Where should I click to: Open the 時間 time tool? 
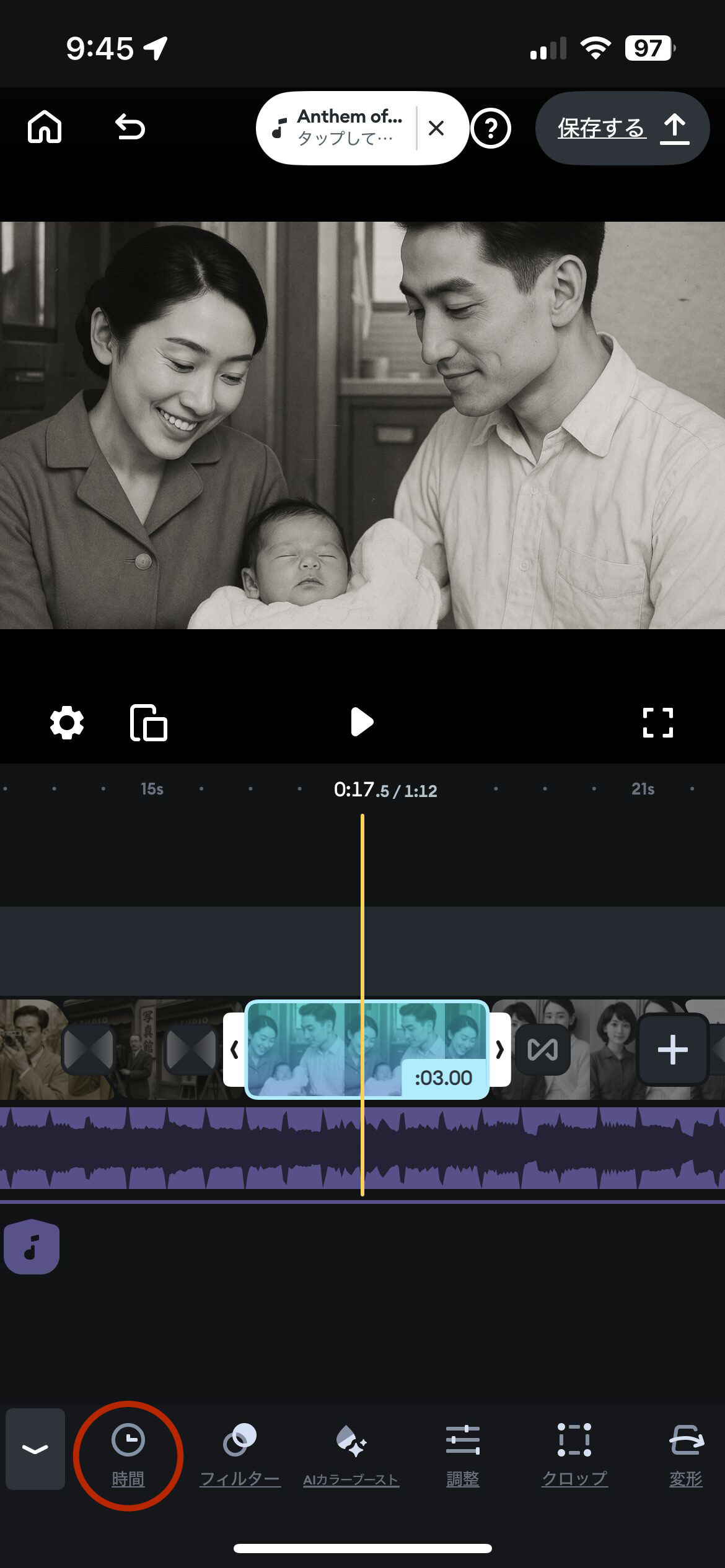click(128, 1455)
